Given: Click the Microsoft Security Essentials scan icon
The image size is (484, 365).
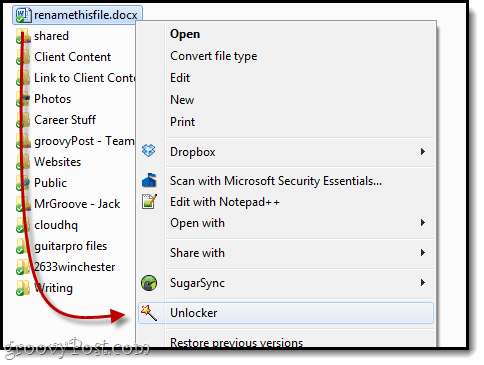Looking at the screenshot, I should click(x=149, y=180).
